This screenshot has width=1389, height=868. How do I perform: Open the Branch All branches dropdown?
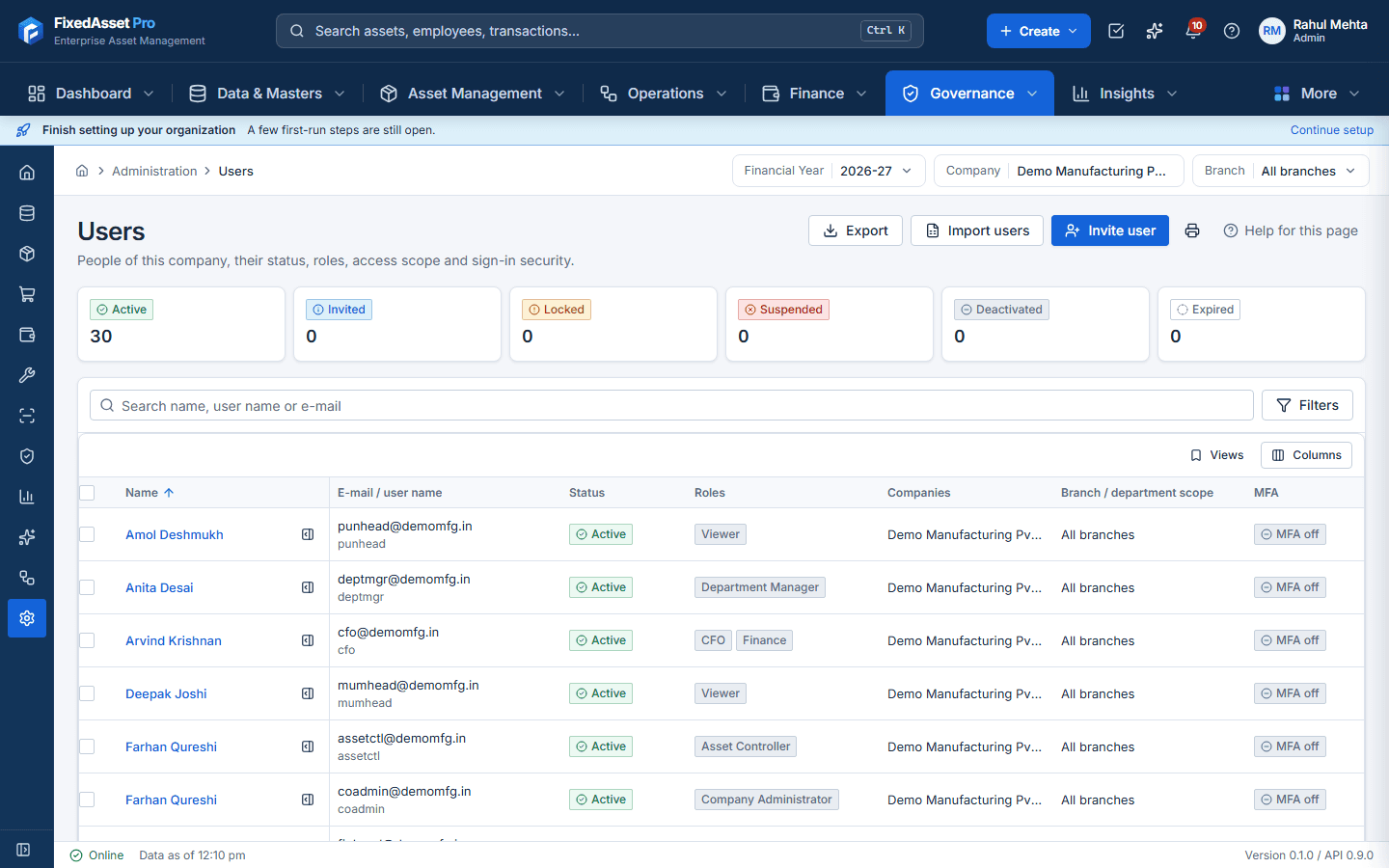[x=1280, y=171]
